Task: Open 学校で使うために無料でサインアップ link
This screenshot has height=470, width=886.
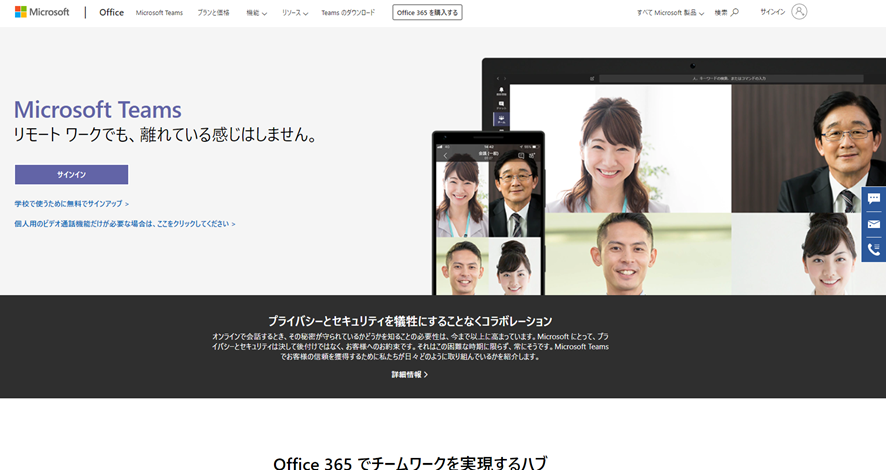Action: coord(72,203)
